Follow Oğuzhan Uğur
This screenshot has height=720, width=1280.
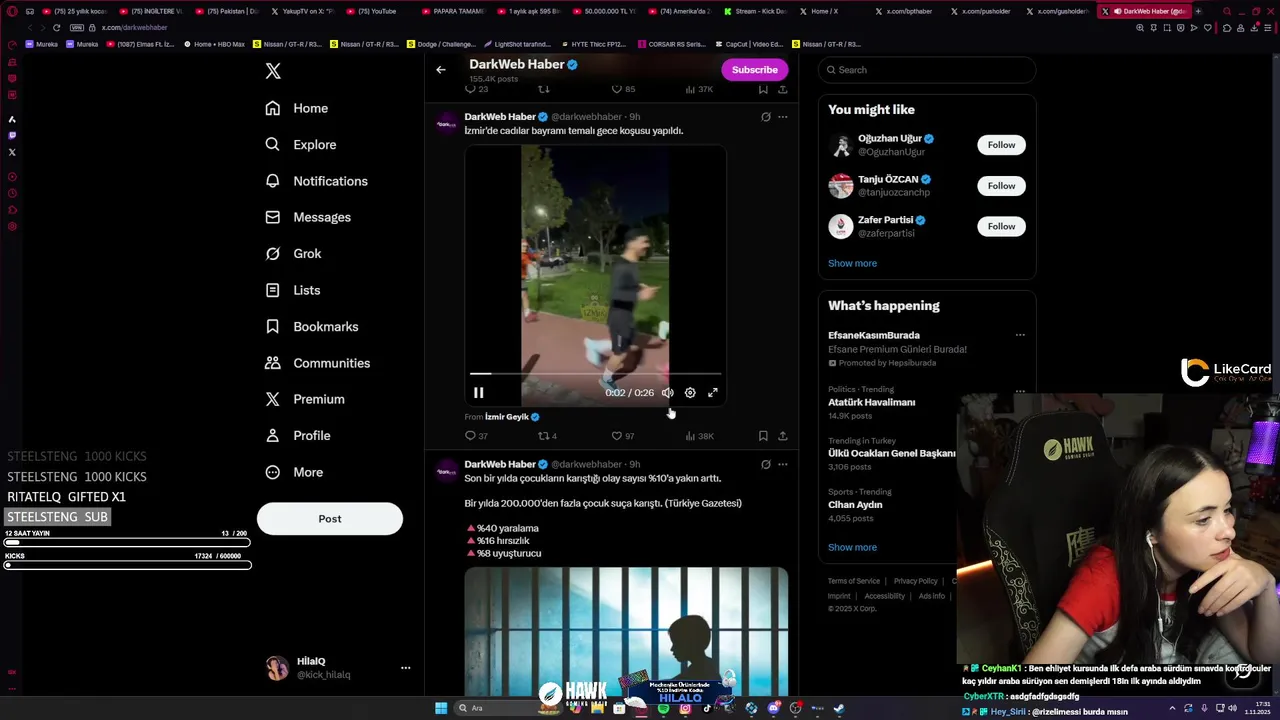tap(1001, 145)
